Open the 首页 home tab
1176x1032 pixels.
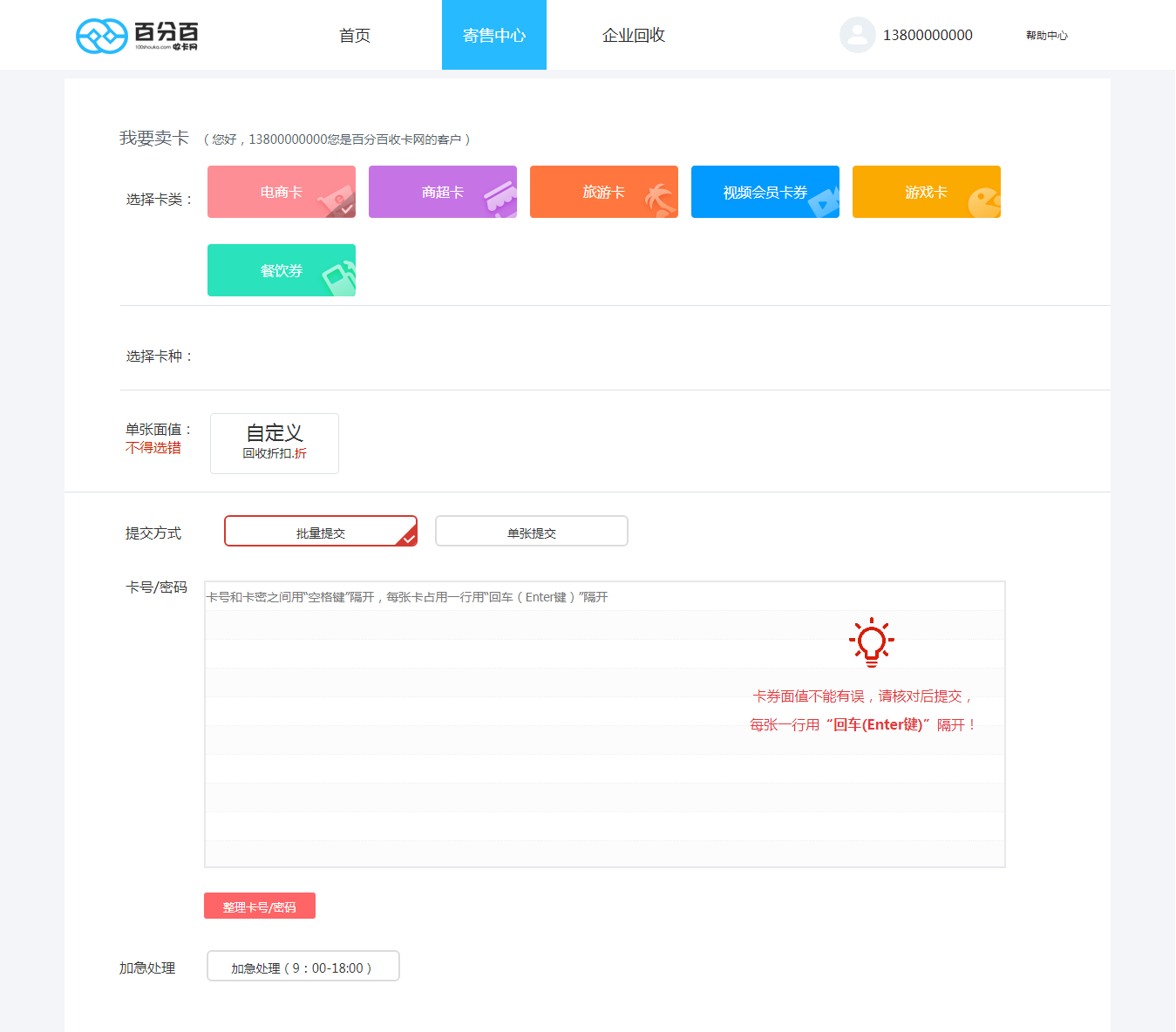click(354, 36)
